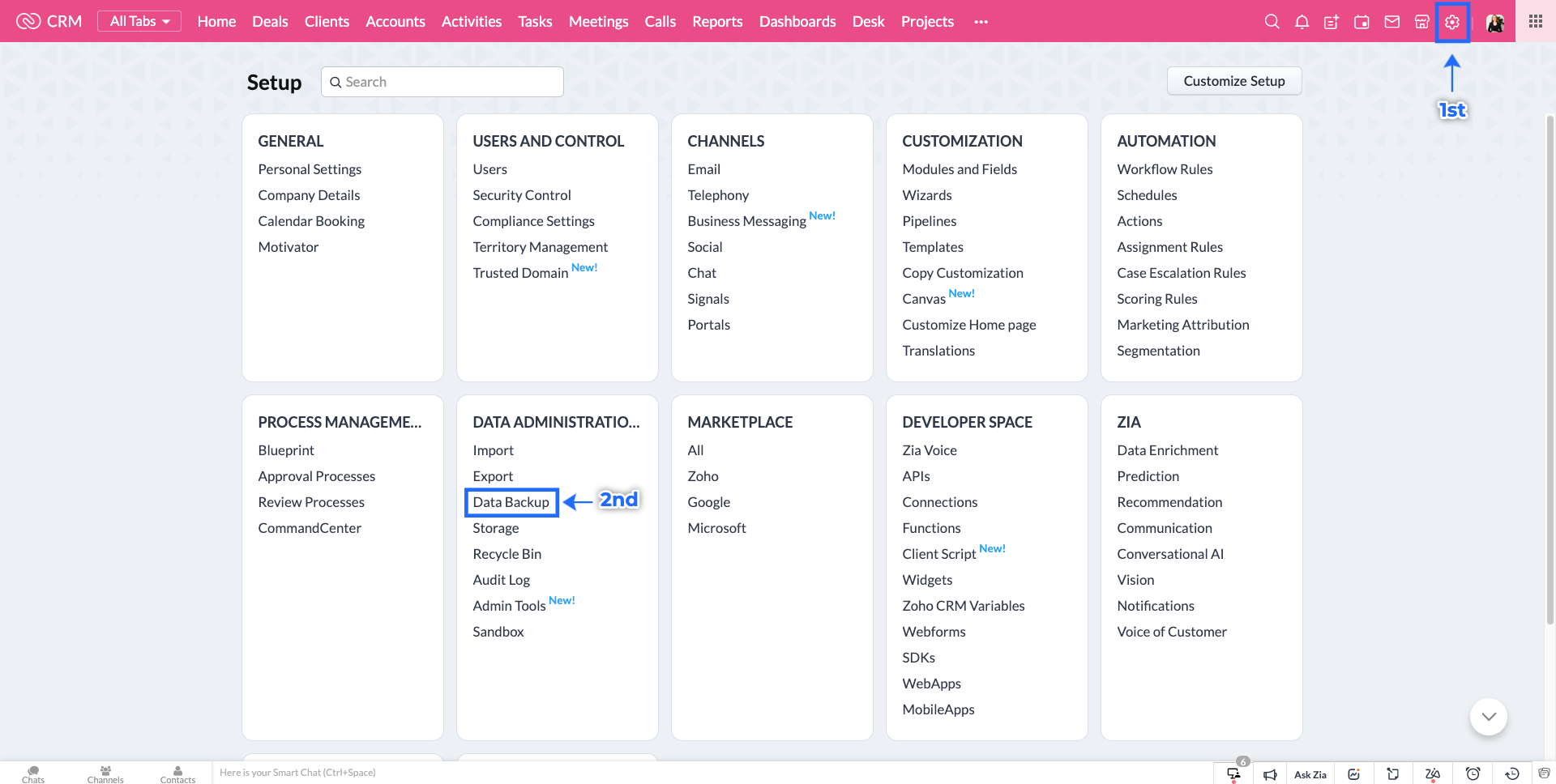
Task: View recent items with the history icon
Action: click(1511, 773)
